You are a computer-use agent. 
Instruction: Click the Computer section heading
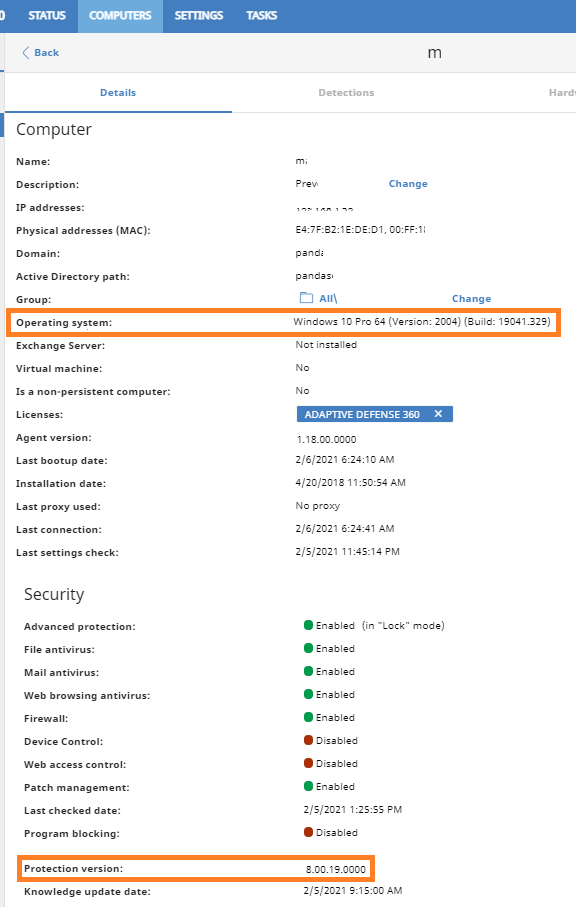pos(54,129)
